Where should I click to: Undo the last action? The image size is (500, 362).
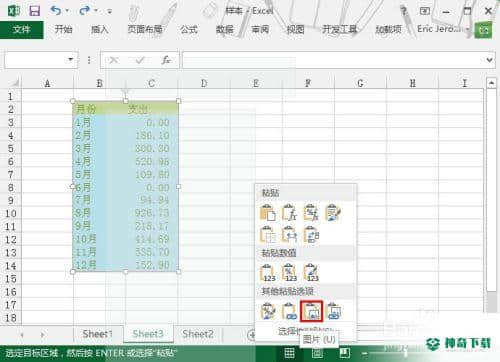[56, 11]
